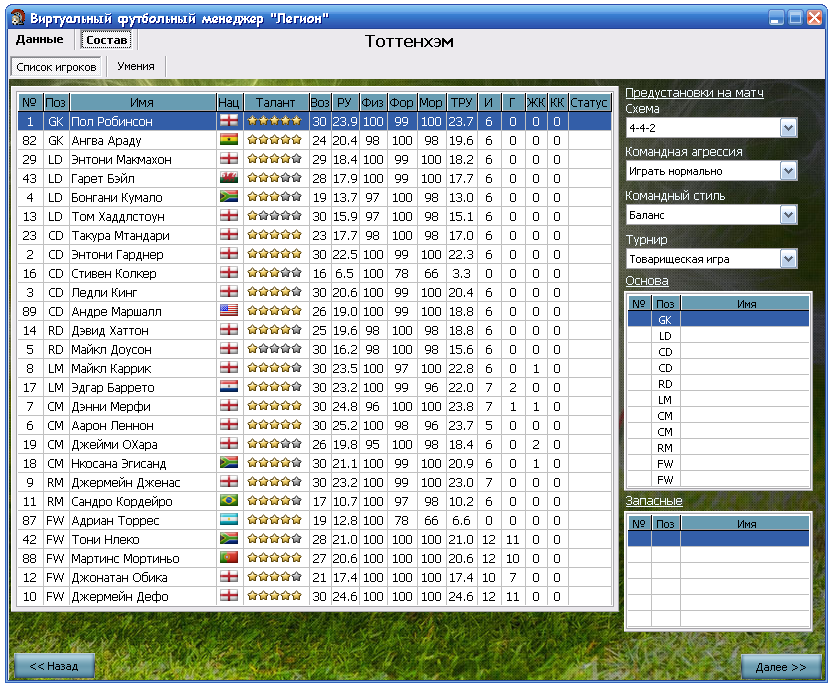Click the England flag for Джермейн Дефо
Screen dimensions: 838x687
[229, 596]
